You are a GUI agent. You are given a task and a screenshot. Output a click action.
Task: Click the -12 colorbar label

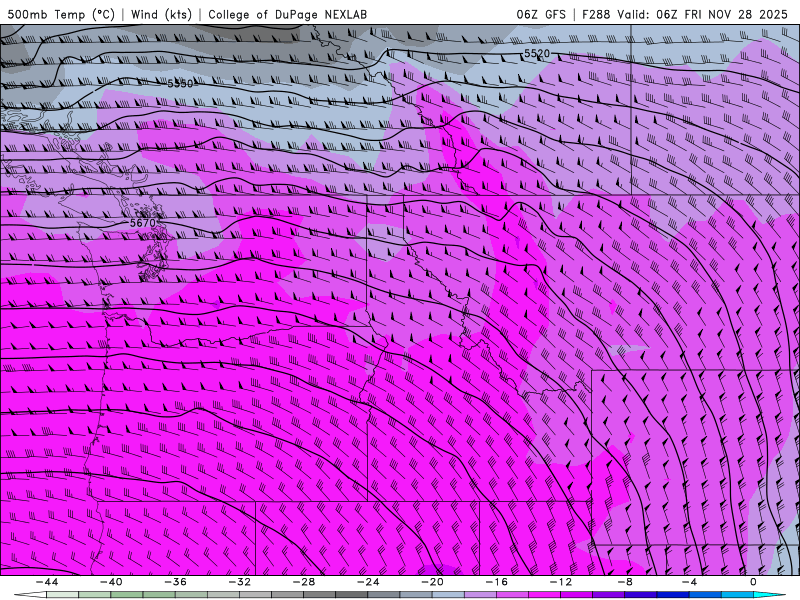coord(561,582)
